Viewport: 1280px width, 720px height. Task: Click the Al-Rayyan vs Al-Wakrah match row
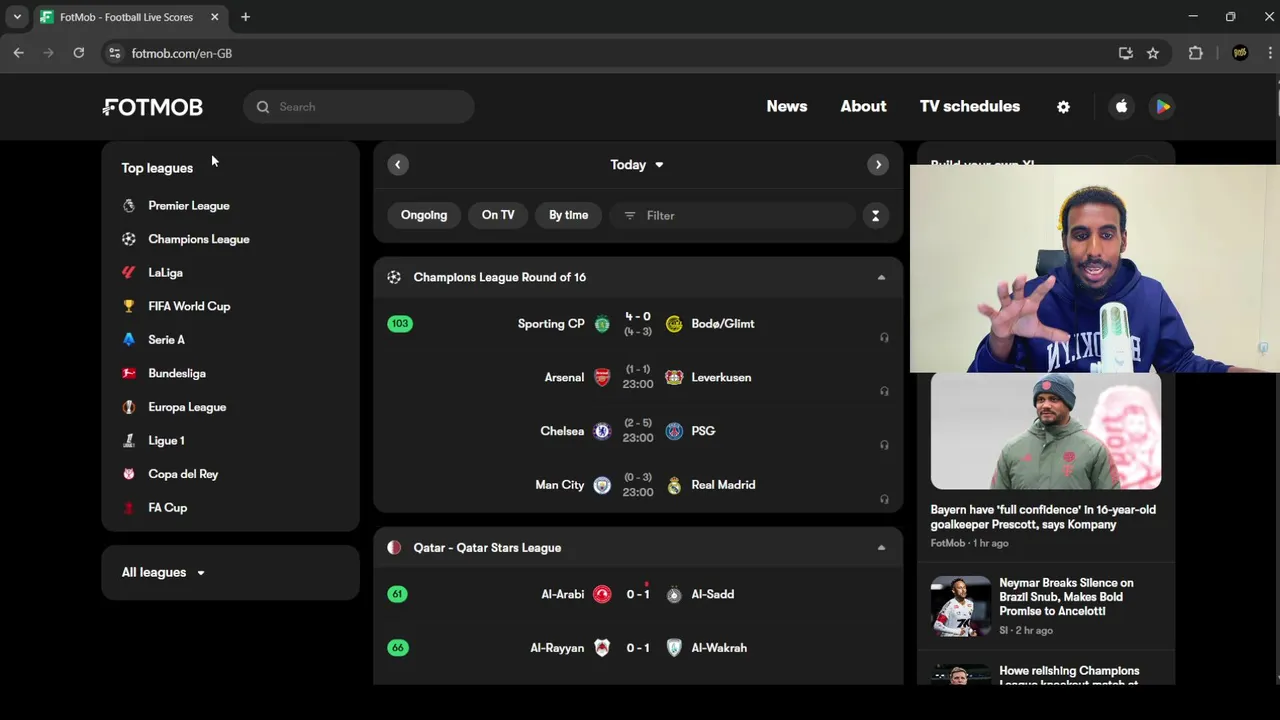point(638,648)
